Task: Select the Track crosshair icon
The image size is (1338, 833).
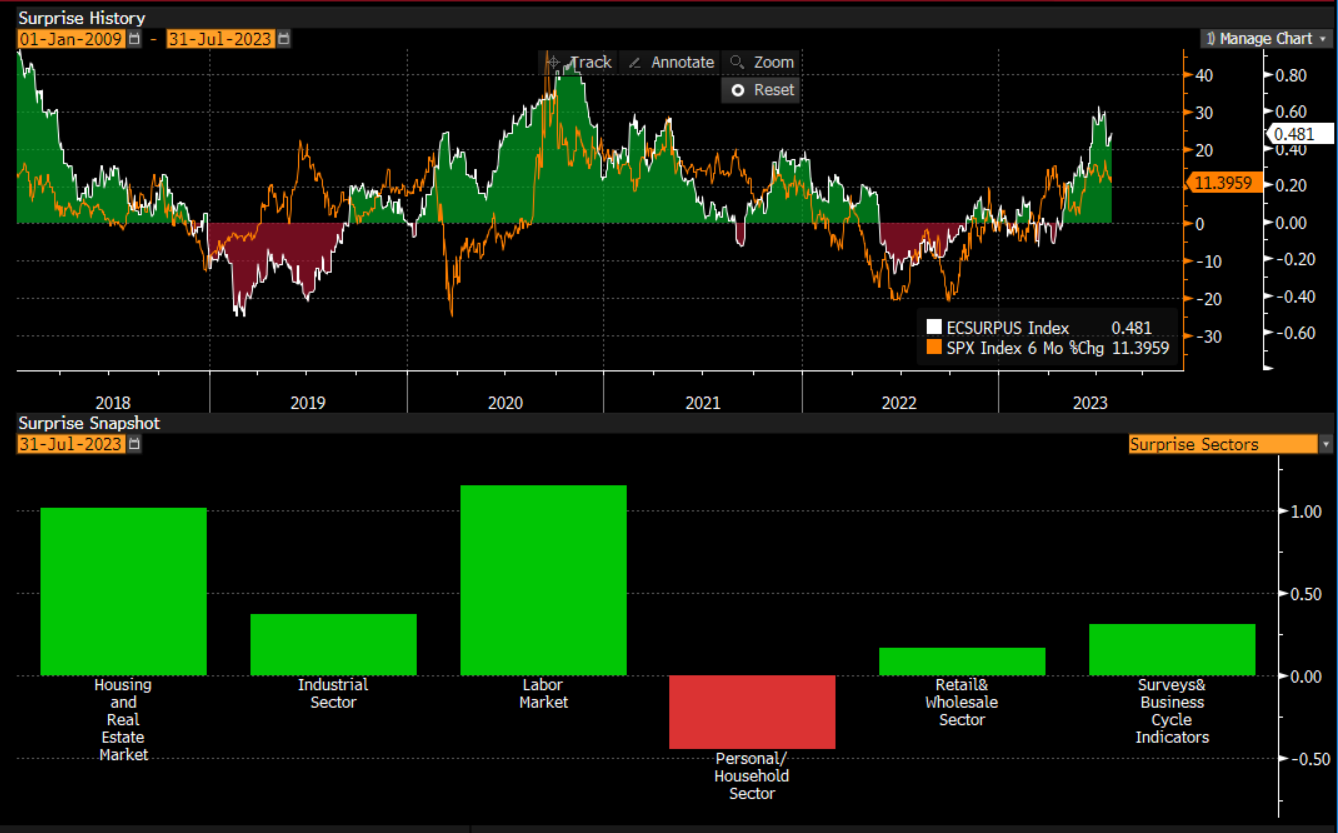Action: pyautogui.click(x=554, y=62)
